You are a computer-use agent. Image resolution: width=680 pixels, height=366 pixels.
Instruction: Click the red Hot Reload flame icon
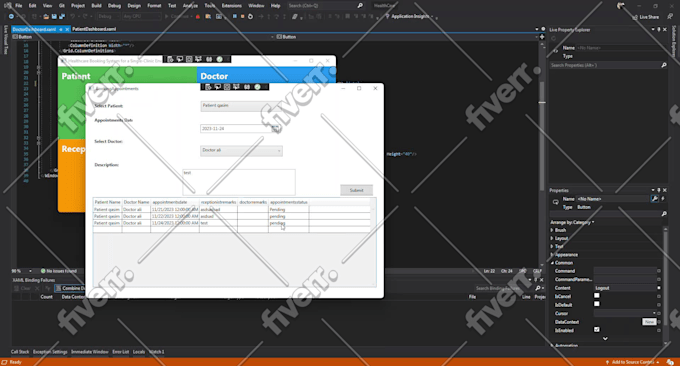tap(198, 16)
